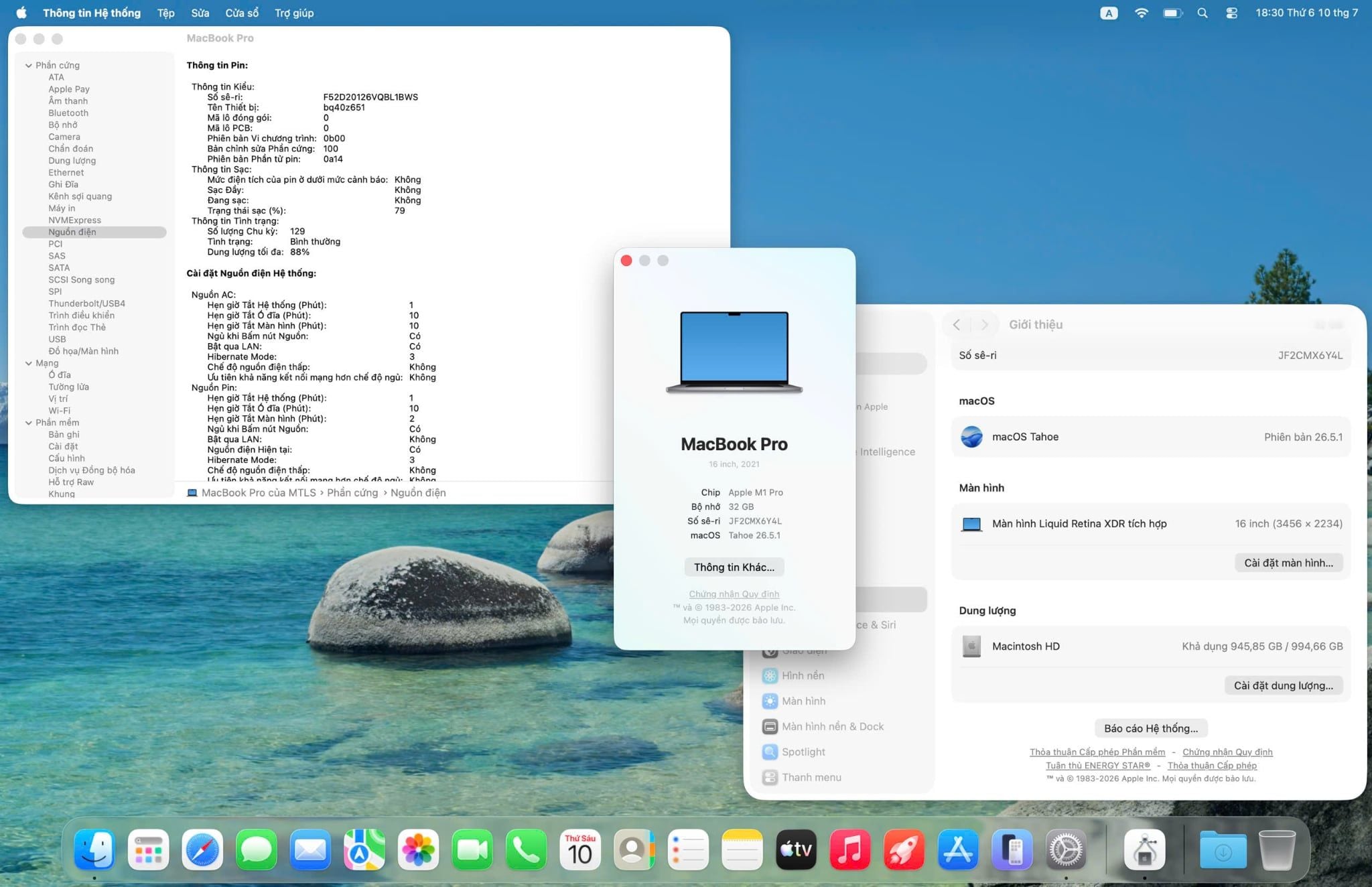Open App Store from the Dock
Viewport: 1372px width, 887px height.
tap(958, 849)
